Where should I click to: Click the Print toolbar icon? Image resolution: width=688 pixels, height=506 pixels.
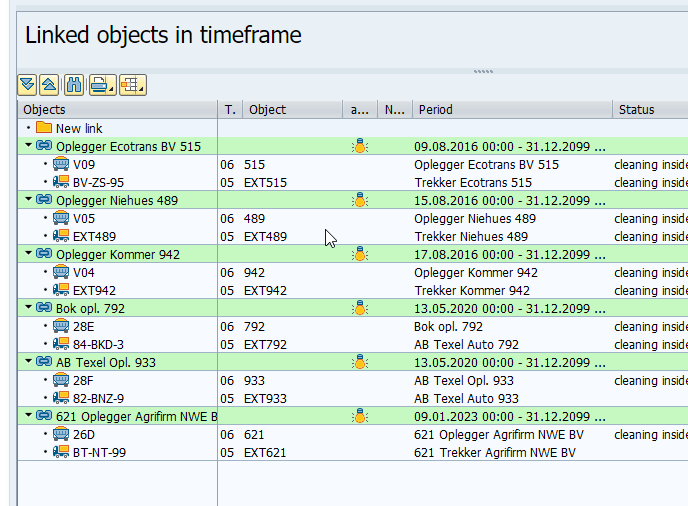[99, 85]
